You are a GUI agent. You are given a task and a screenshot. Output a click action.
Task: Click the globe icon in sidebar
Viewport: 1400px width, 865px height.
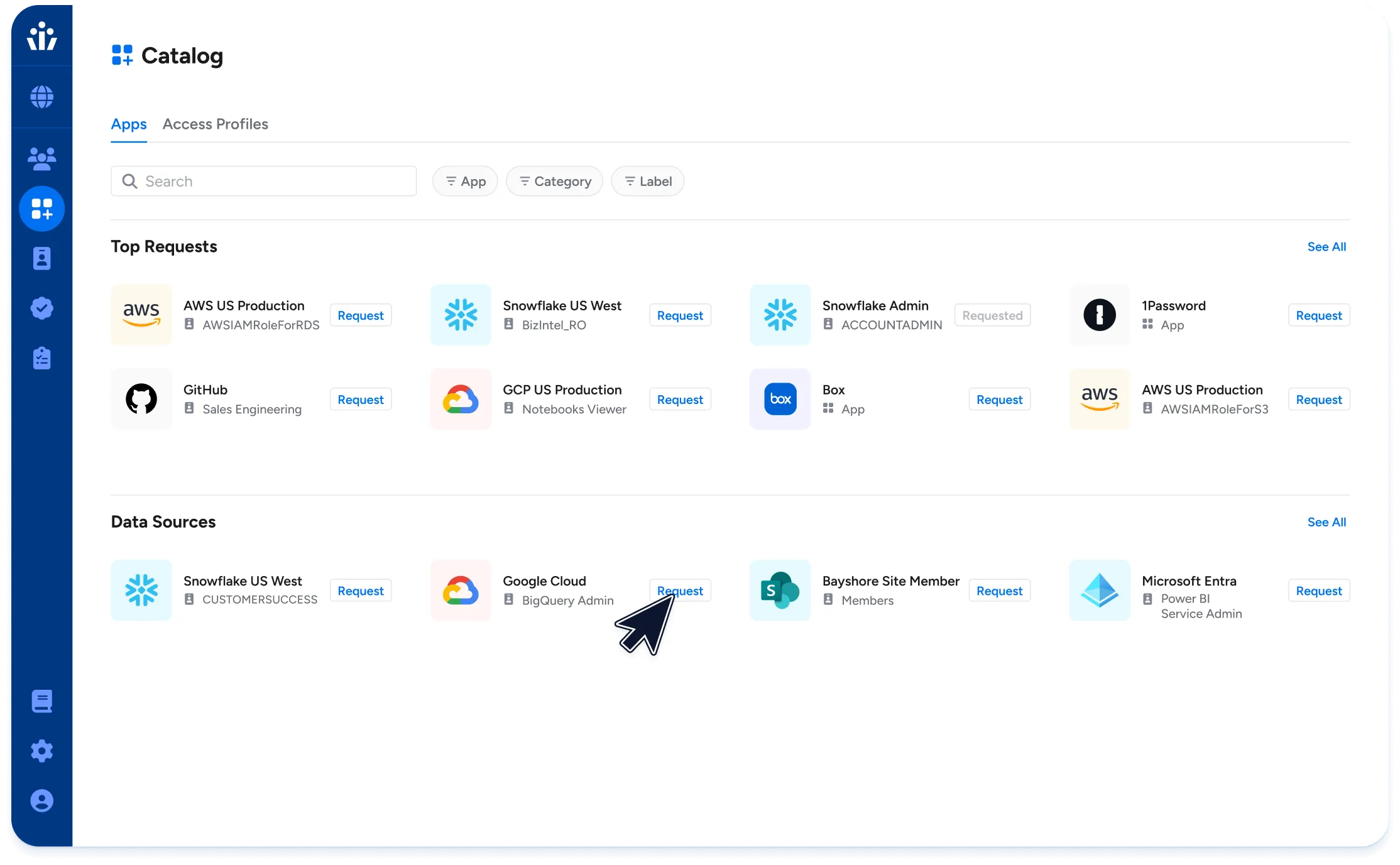coord(41,97)
